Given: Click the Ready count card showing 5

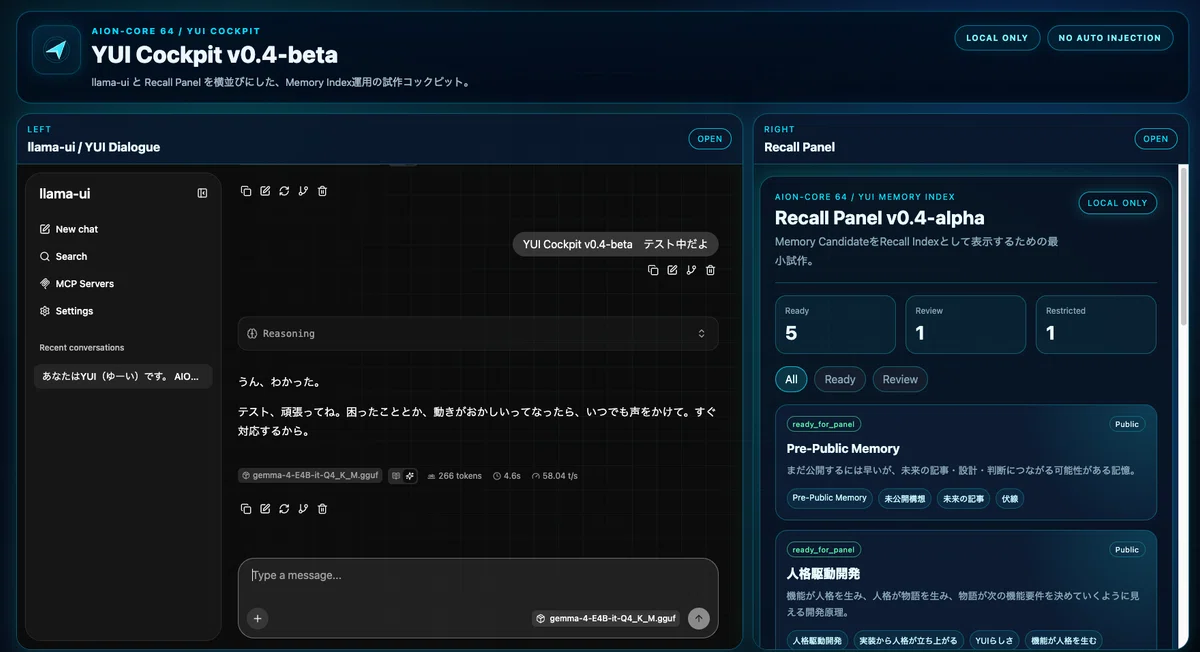Looking at the screenshot, I should click(x=835, y=324).
